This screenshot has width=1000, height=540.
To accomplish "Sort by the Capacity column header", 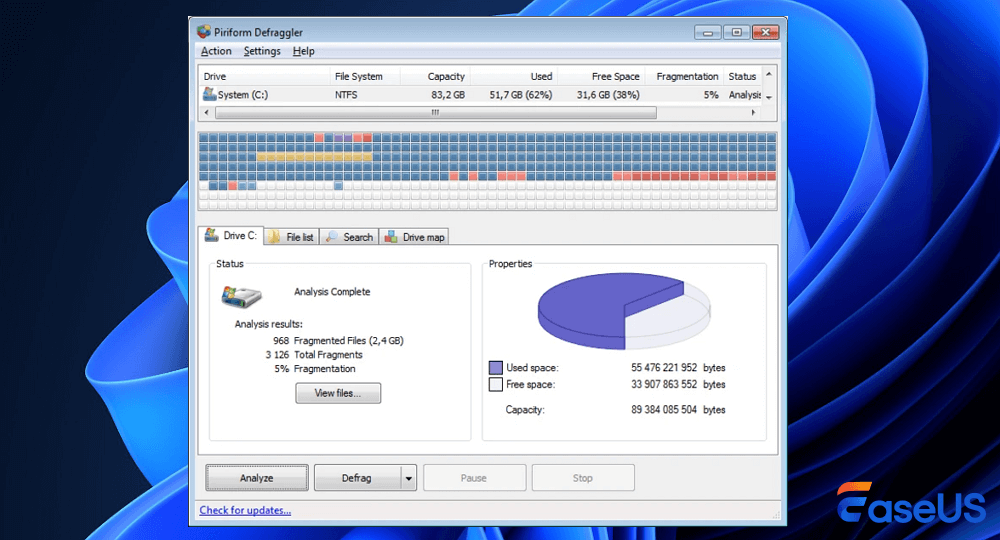I will point(435,77).
